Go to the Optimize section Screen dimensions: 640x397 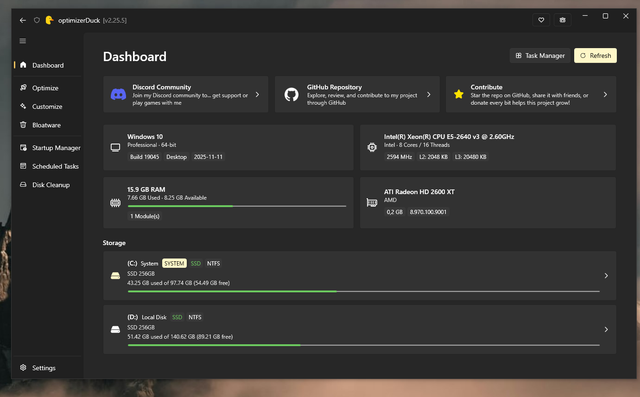[48, 88]
